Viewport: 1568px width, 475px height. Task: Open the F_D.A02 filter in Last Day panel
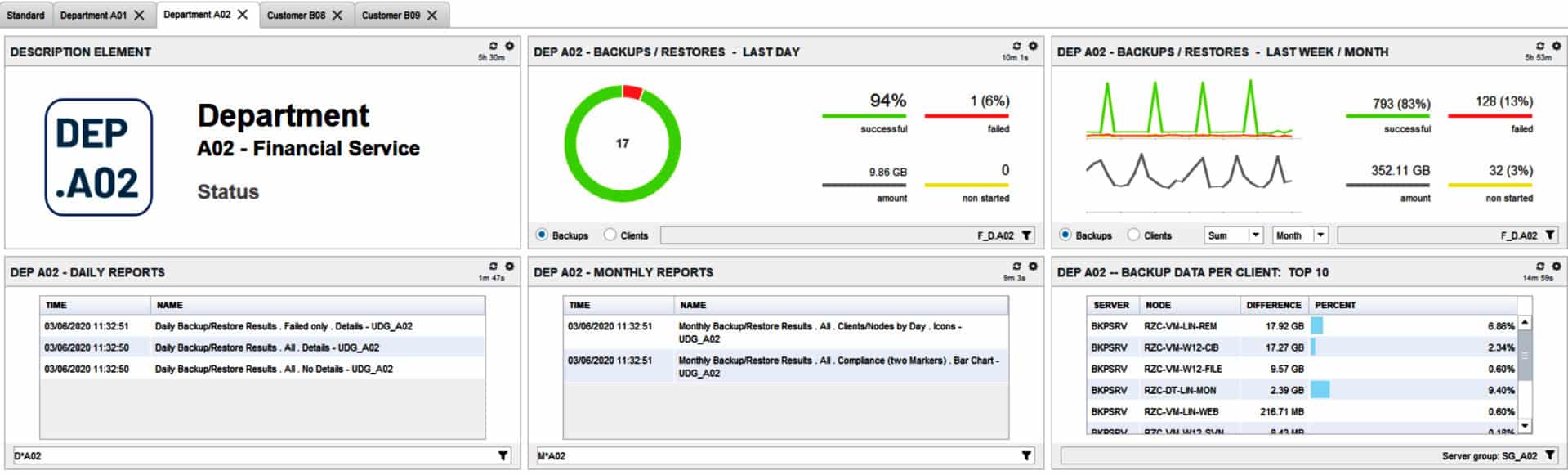(x=1027, y=235)
